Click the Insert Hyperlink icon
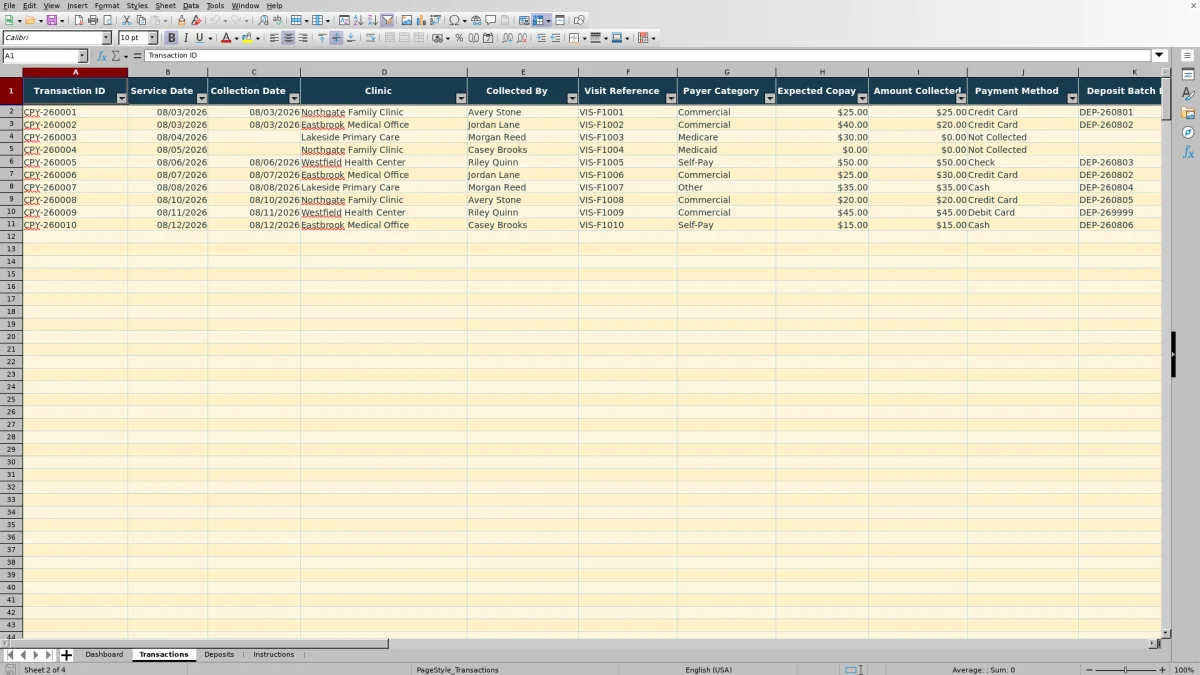1200x675 pixels. pyautogui.click(x=476, y=20)
